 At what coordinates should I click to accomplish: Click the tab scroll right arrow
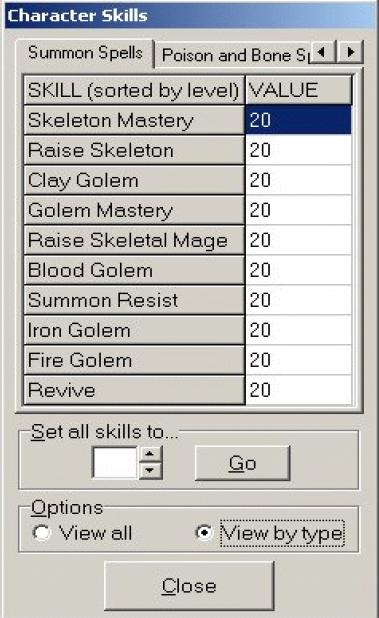(x=349, y=52)
